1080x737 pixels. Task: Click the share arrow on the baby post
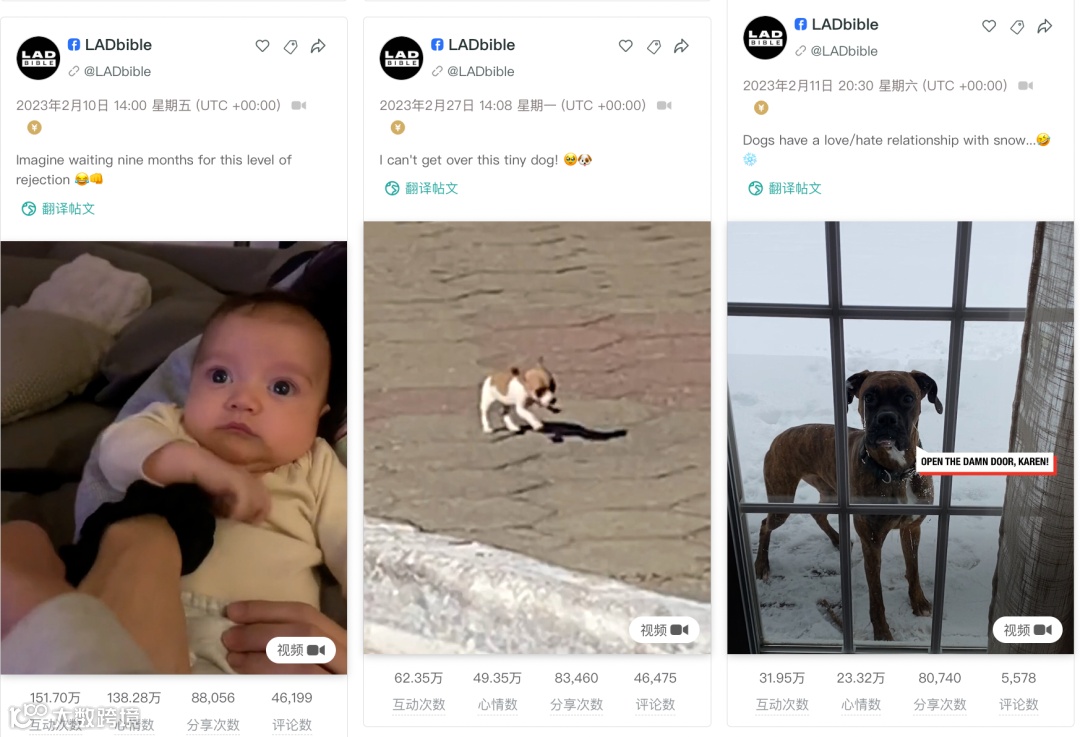click(x=318, y=46)
